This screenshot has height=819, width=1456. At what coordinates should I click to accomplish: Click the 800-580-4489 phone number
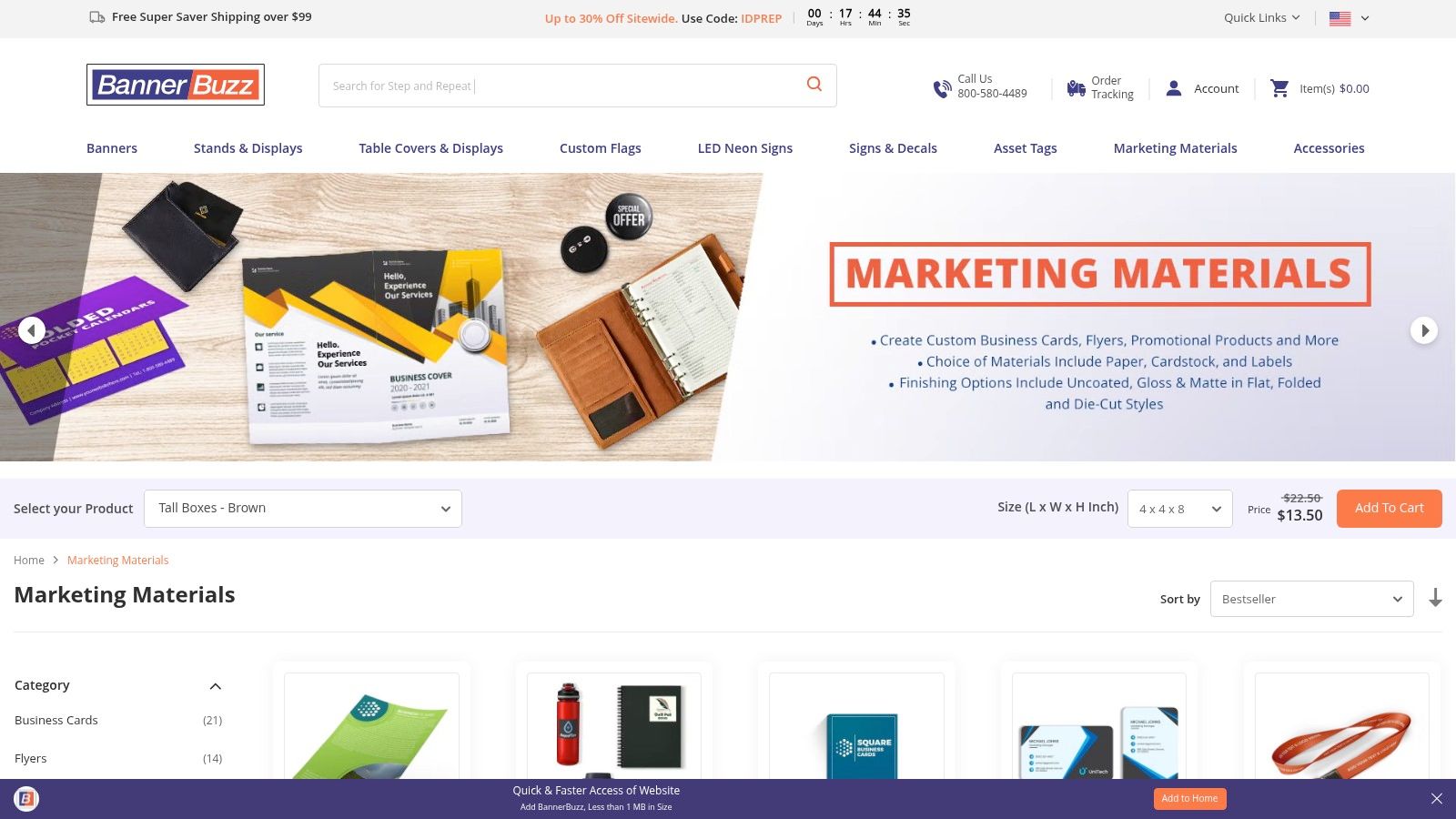(x=992, y=94)
